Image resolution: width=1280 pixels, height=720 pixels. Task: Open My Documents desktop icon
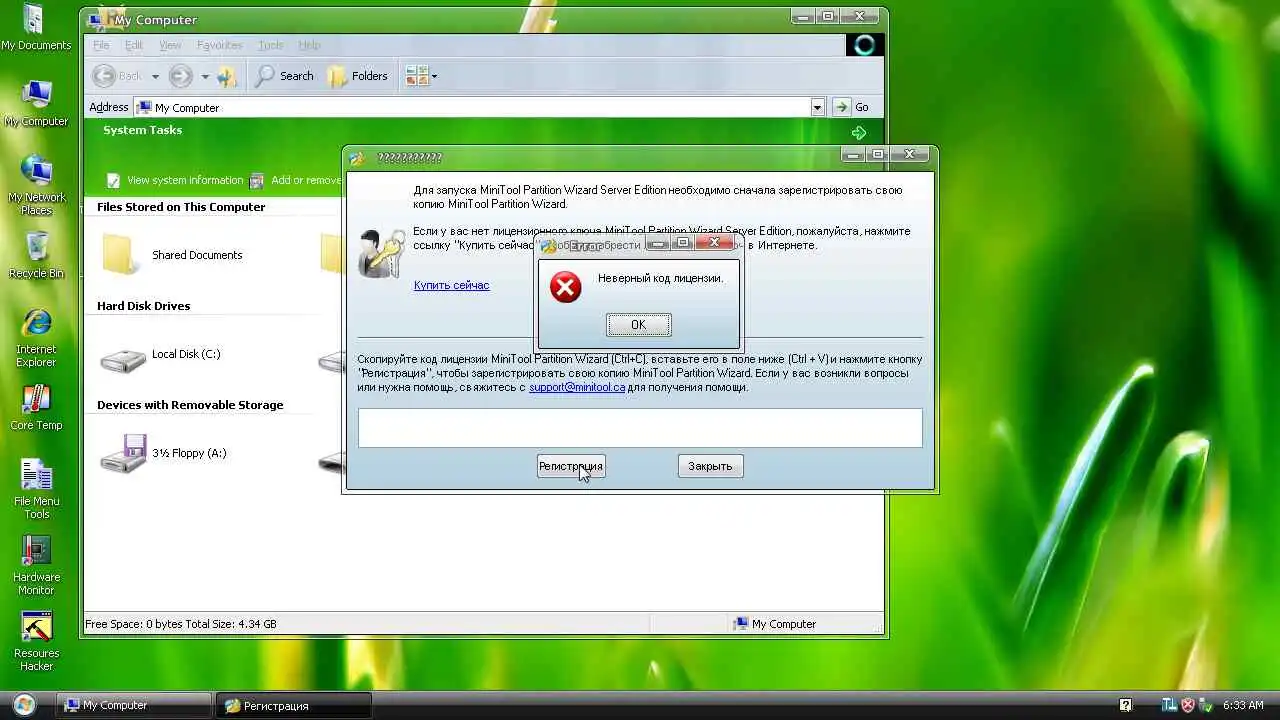click(x=36, y=28)
